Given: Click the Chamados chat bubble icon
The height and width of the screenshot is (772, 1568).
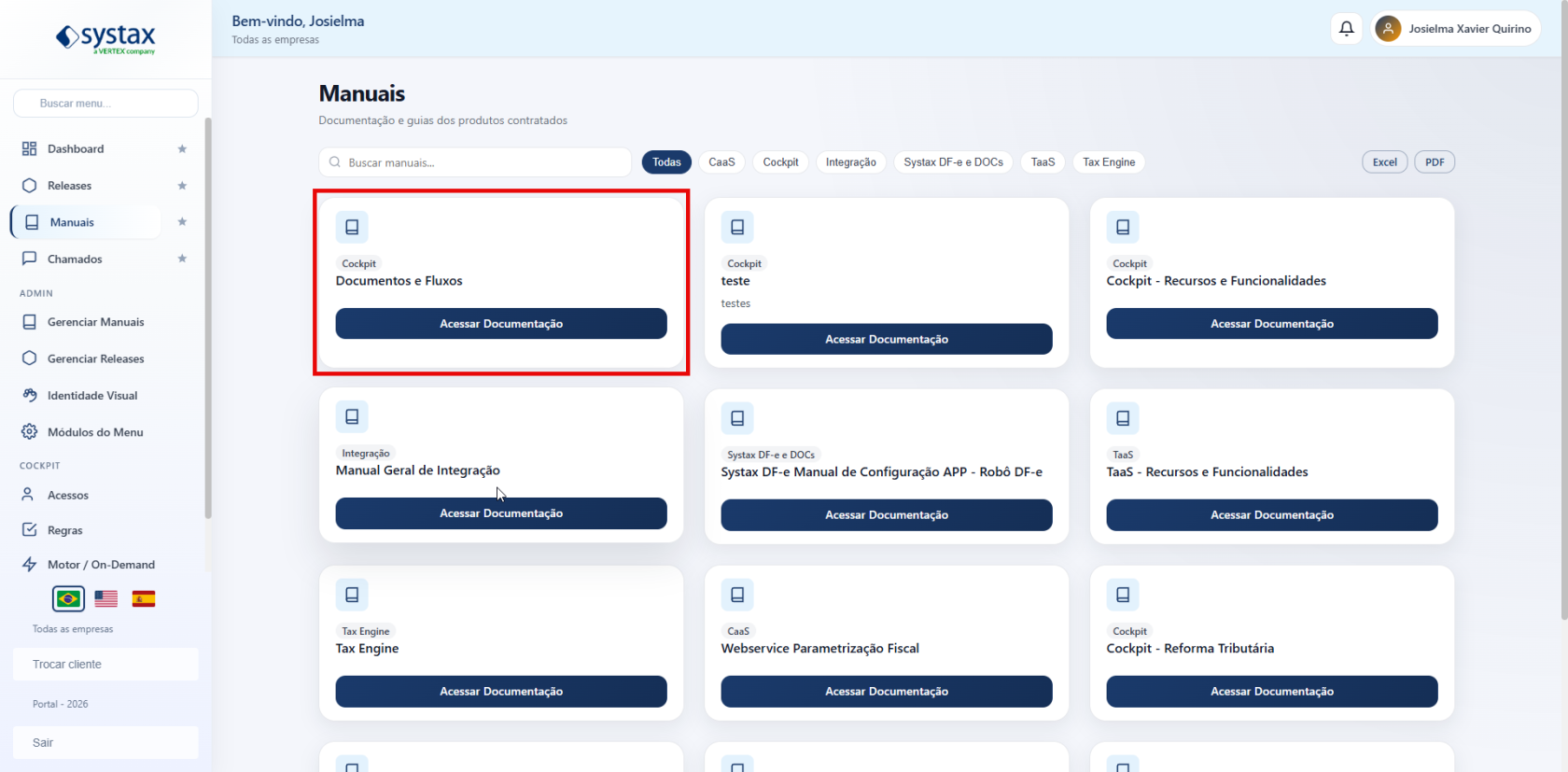Looking at the screenshot, I should click(x=30, y=259).
